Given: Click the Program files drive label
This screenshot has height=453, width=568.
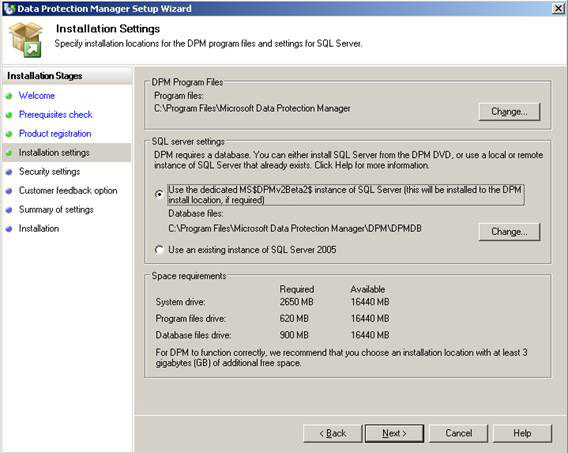Looking at the screenshot, I should 191,318.
